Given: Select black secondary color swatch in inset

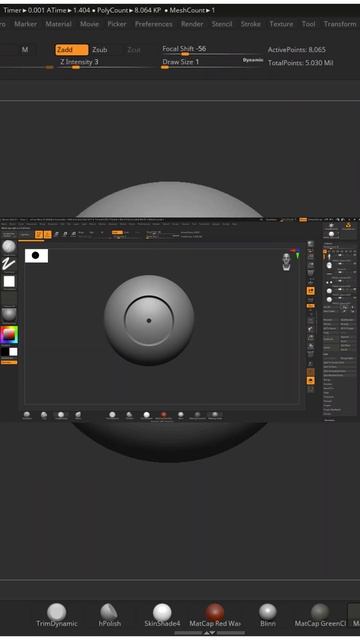Looking at the screenshot, I should [4, 352].
